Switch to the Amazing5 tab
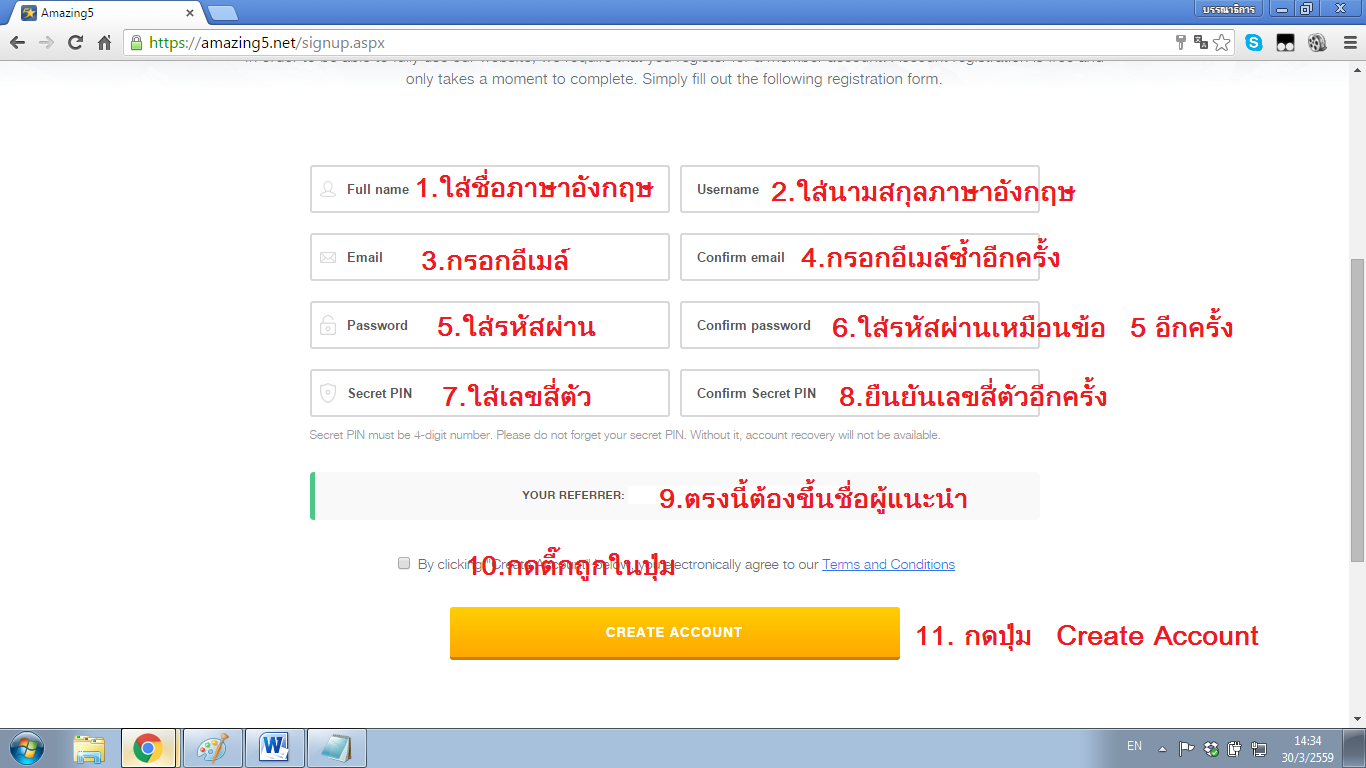Screen dimensions: 1366x768 click(x=103, y=13)
